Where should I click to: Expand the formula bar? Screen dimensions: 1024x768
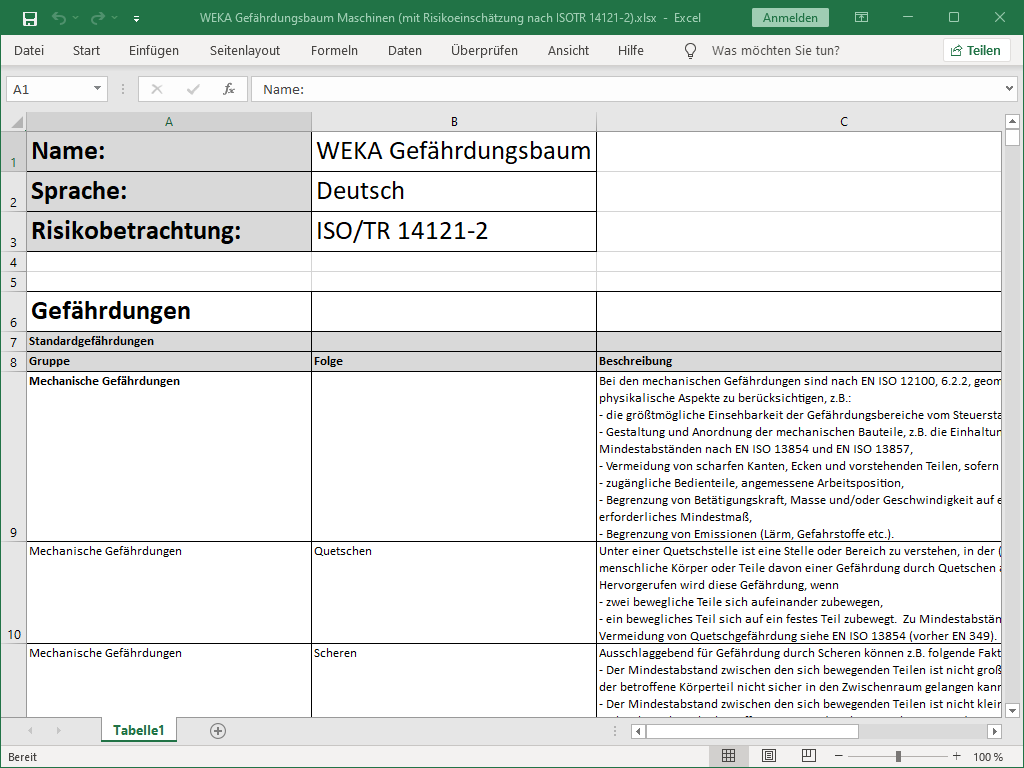[1008, 89]
